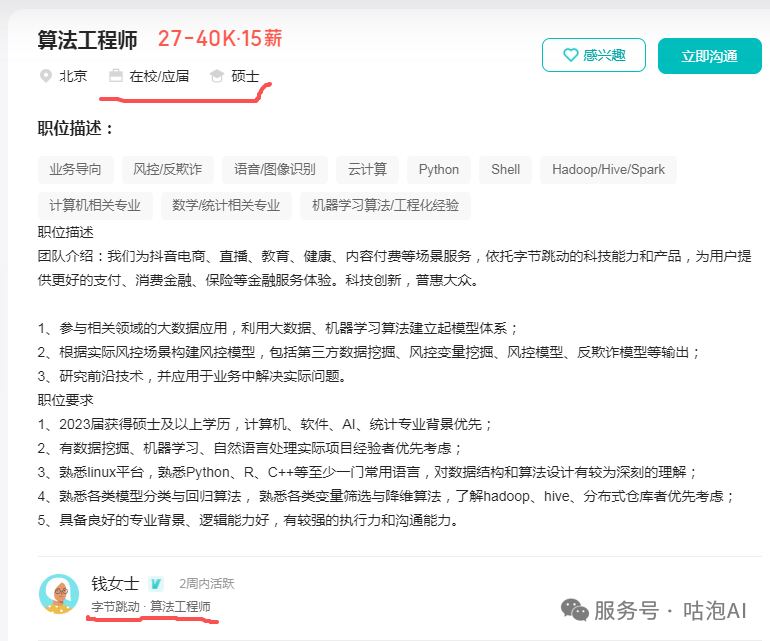
Task: Select the Shell tag
Action: point(505,169)
